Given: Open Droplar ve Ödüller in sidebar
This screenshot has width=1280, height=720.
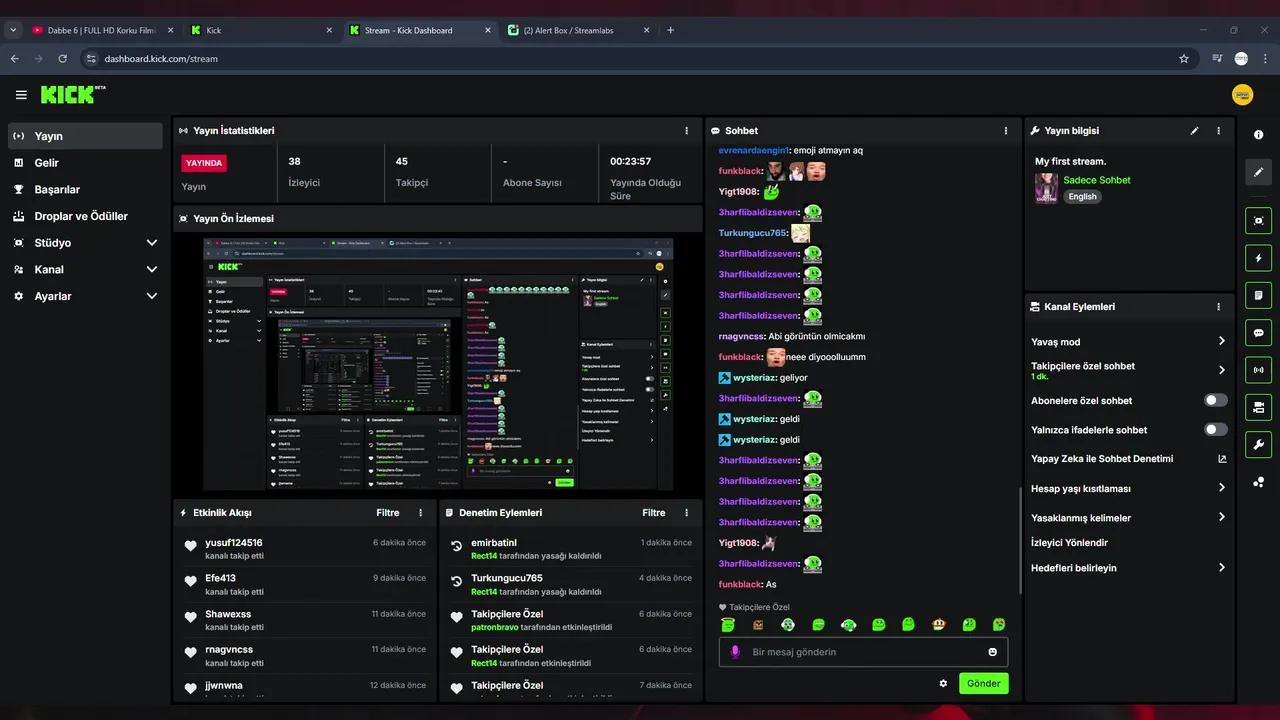Looking at the screenshot, I should [x=85, y=216].
